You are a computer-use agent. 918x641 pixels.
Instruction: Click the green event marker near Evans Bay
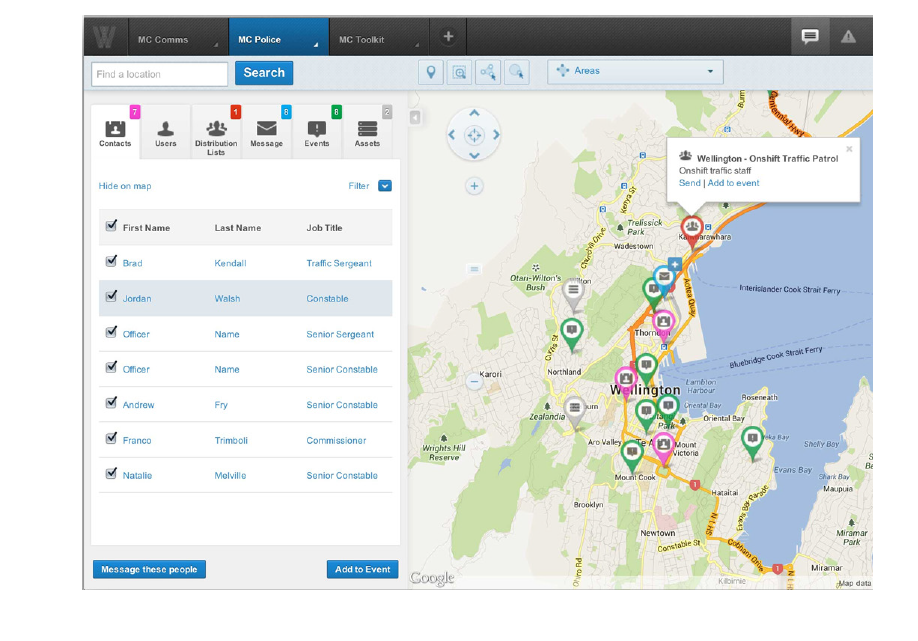(x=752, y=438)
